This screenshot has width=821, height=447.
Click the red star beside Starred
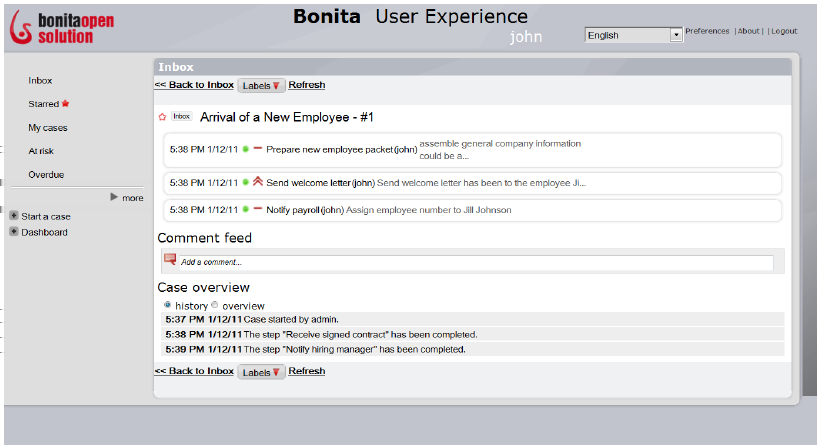(x=65, y=104)
